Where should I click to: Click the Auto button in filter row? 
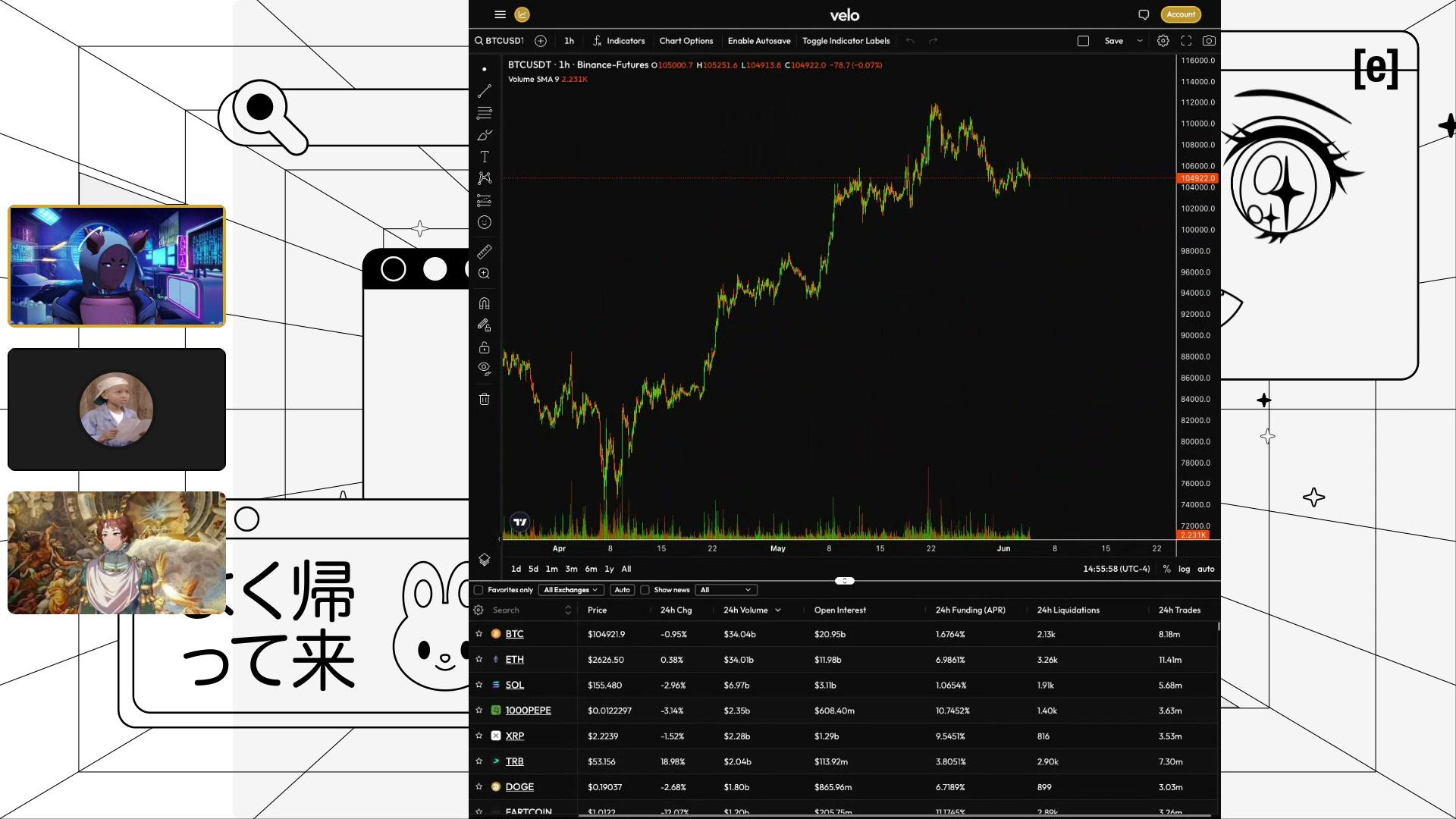623,590
